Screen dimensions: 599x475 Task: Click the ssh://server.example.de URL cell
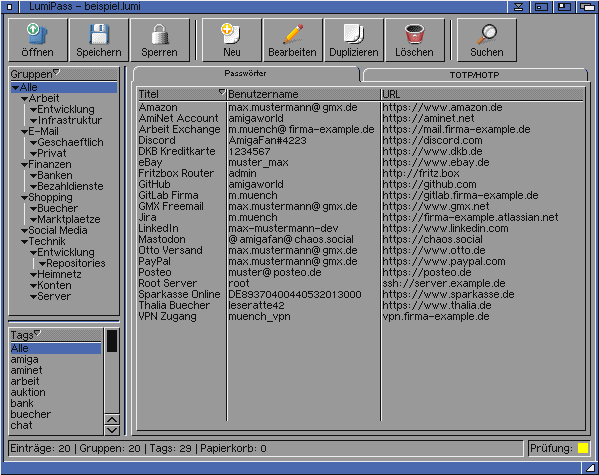444,284
